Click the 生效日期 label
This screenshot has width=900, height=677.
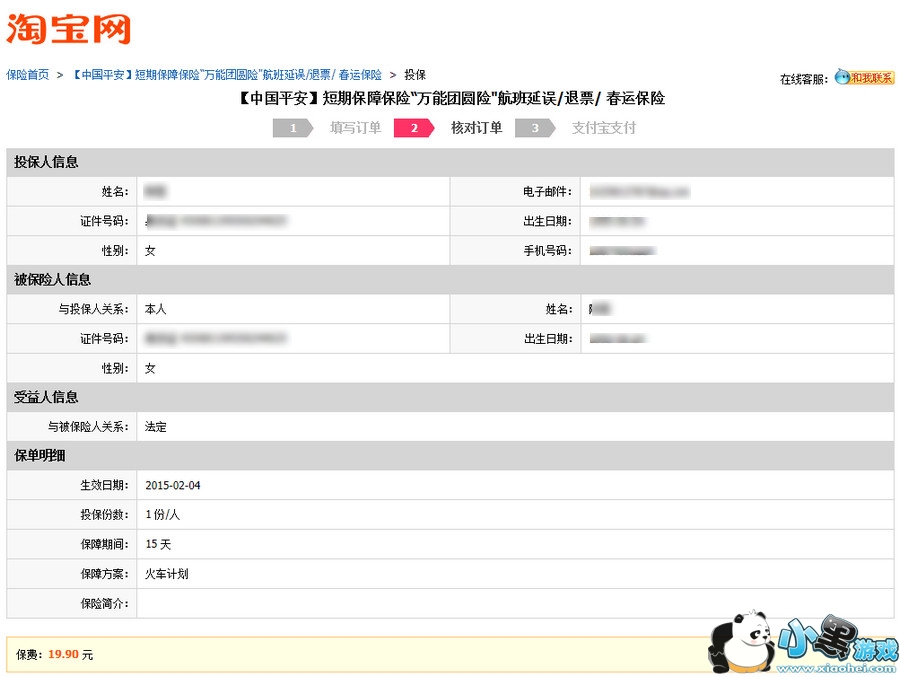click(104, 485)
